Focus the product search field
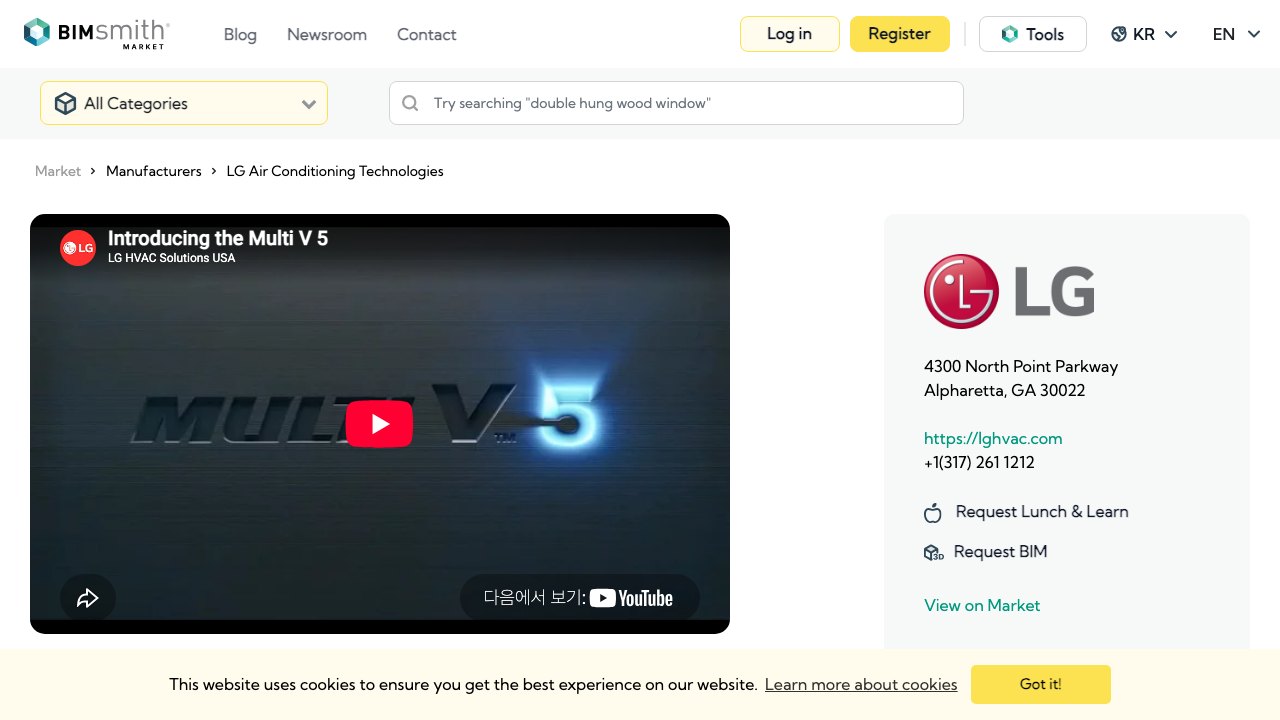 click(676, 103)
